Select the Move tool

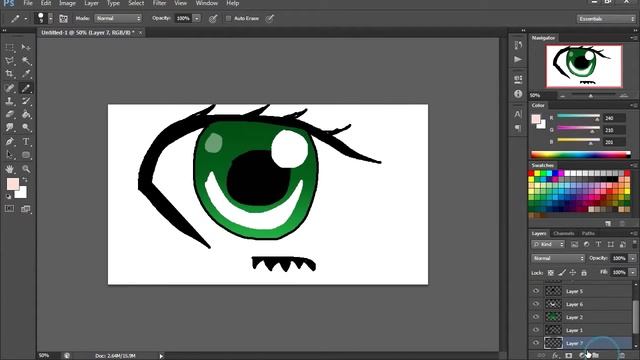pos(26,48)
